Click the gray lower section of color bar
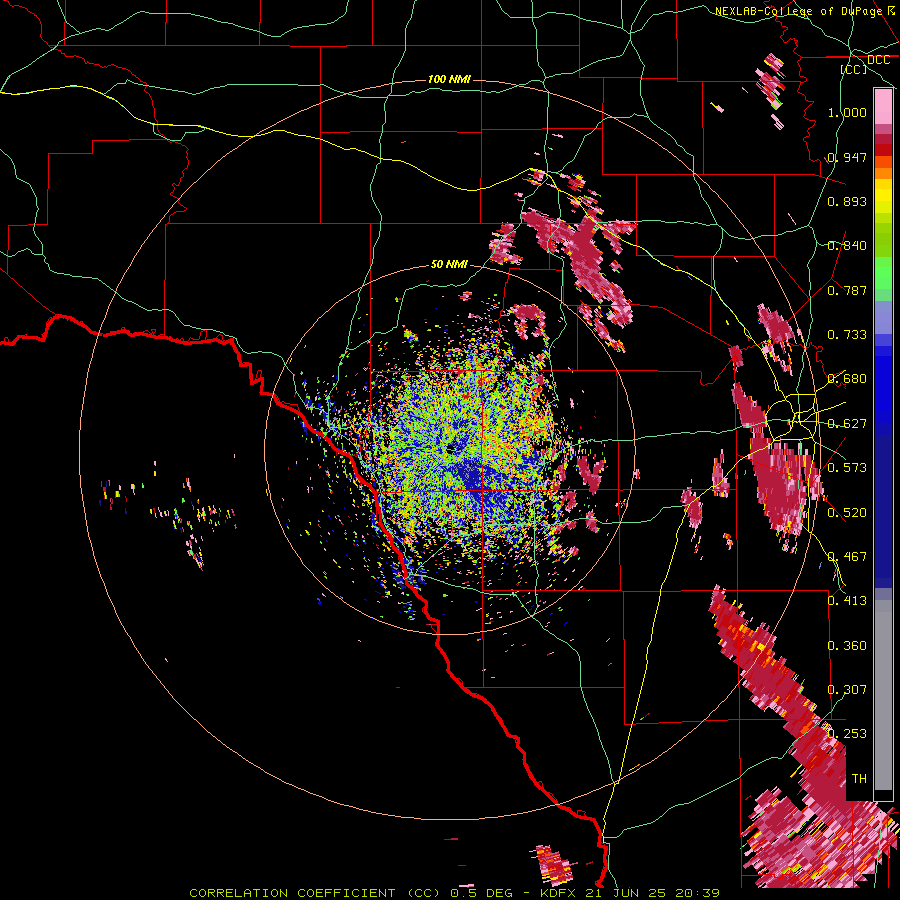The width and height of the screenshot is (900, 900). [x=883, y=695]
